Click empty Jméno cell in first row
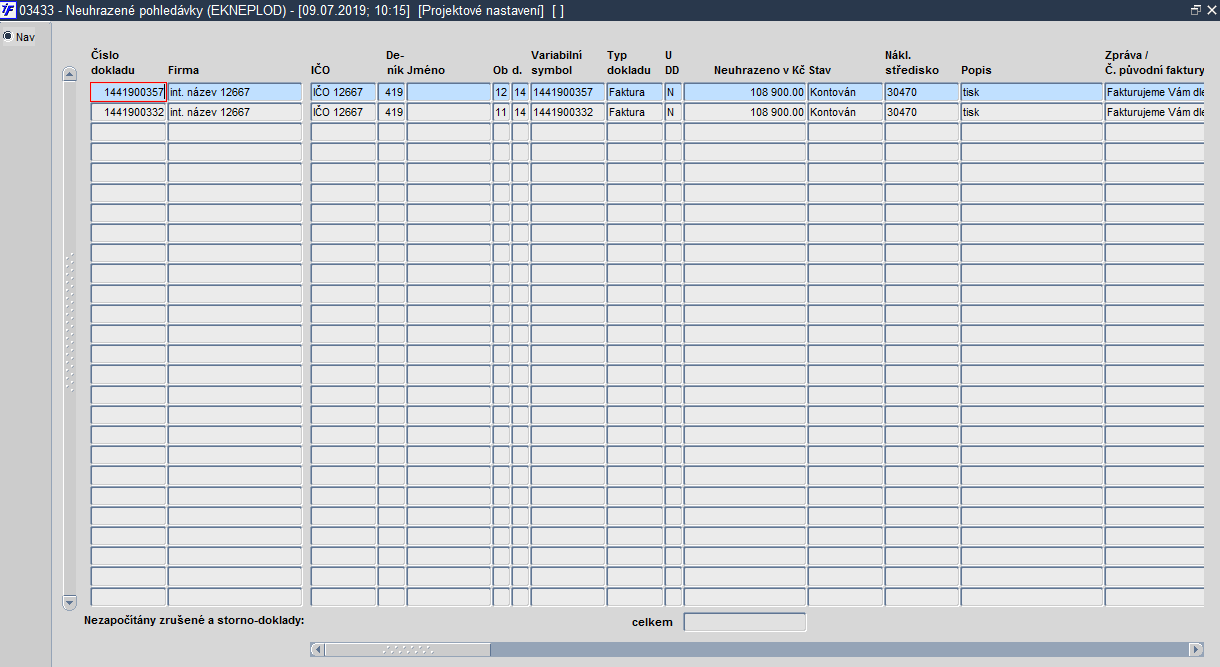 [448, 92]
